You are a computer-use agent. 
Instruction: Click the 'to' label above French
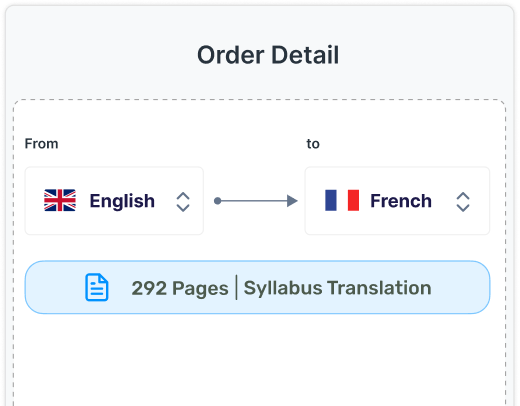(313, 144)
